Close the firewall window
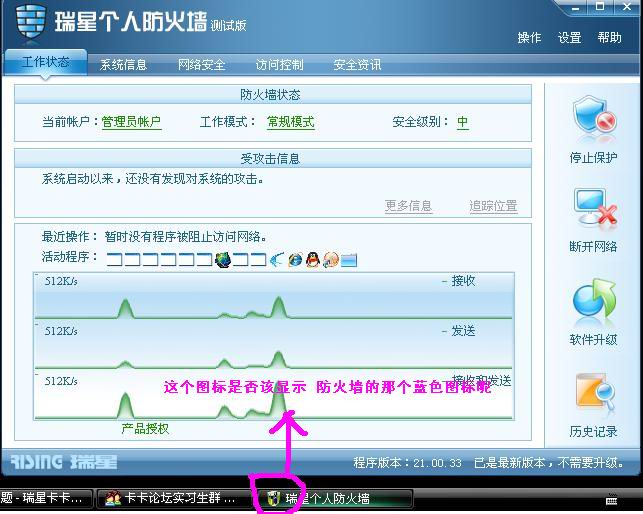Image resolution: width=643 pixels, height=514 pixels. (627, 7)
